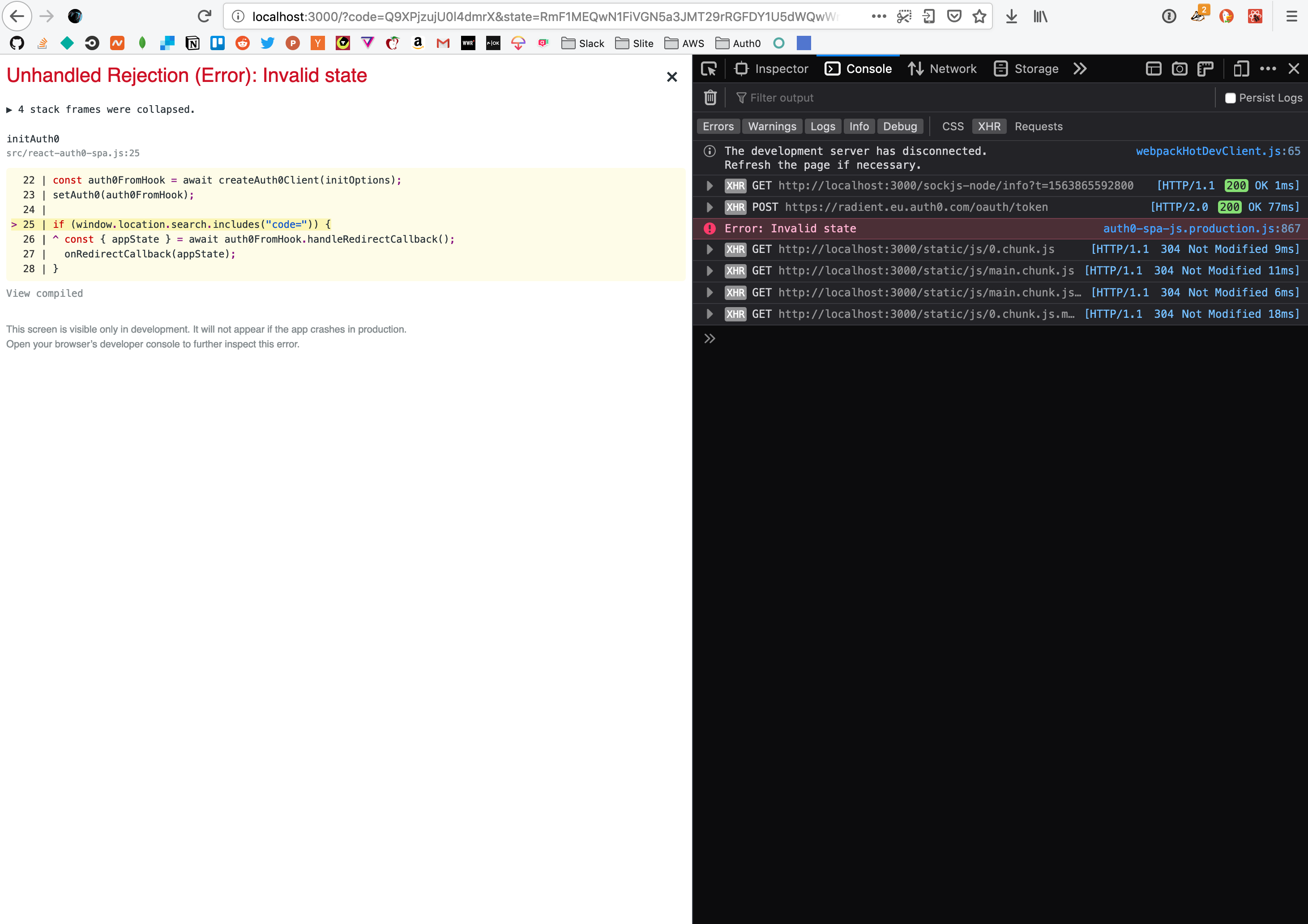Select the element picker tool in devtools
The image size is (1308, 924).
709,68
